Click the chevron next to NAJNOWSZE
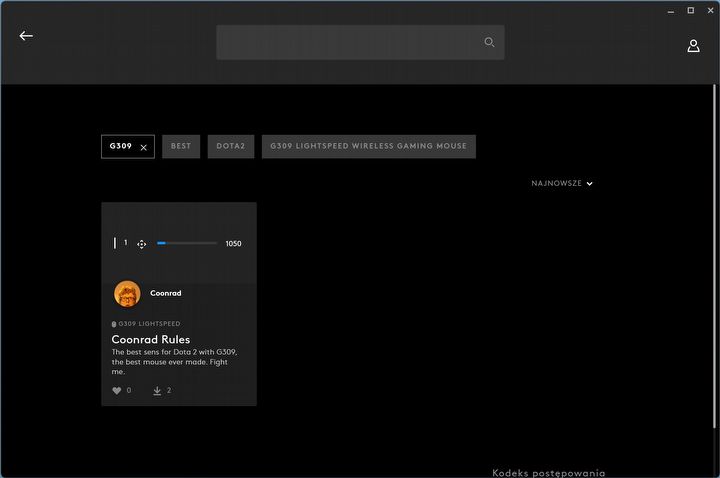720x478 pixels. tap(590, 184)
